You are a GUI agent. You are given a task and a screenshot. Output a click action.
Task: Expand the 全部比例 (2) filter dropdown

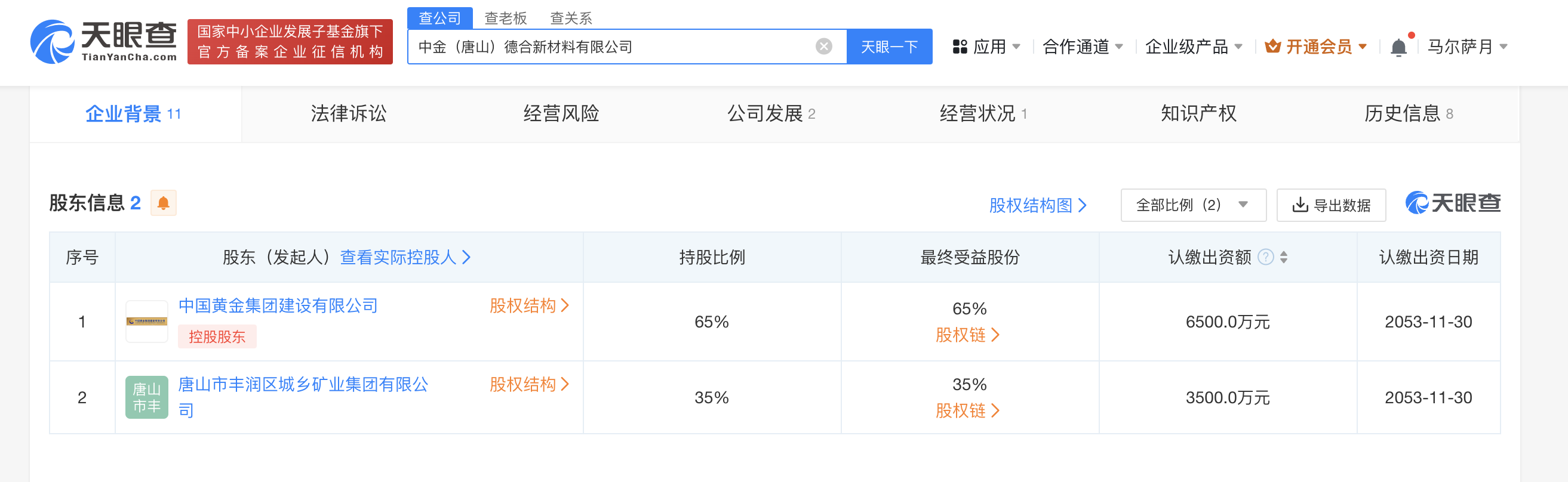coord(1192,205)
